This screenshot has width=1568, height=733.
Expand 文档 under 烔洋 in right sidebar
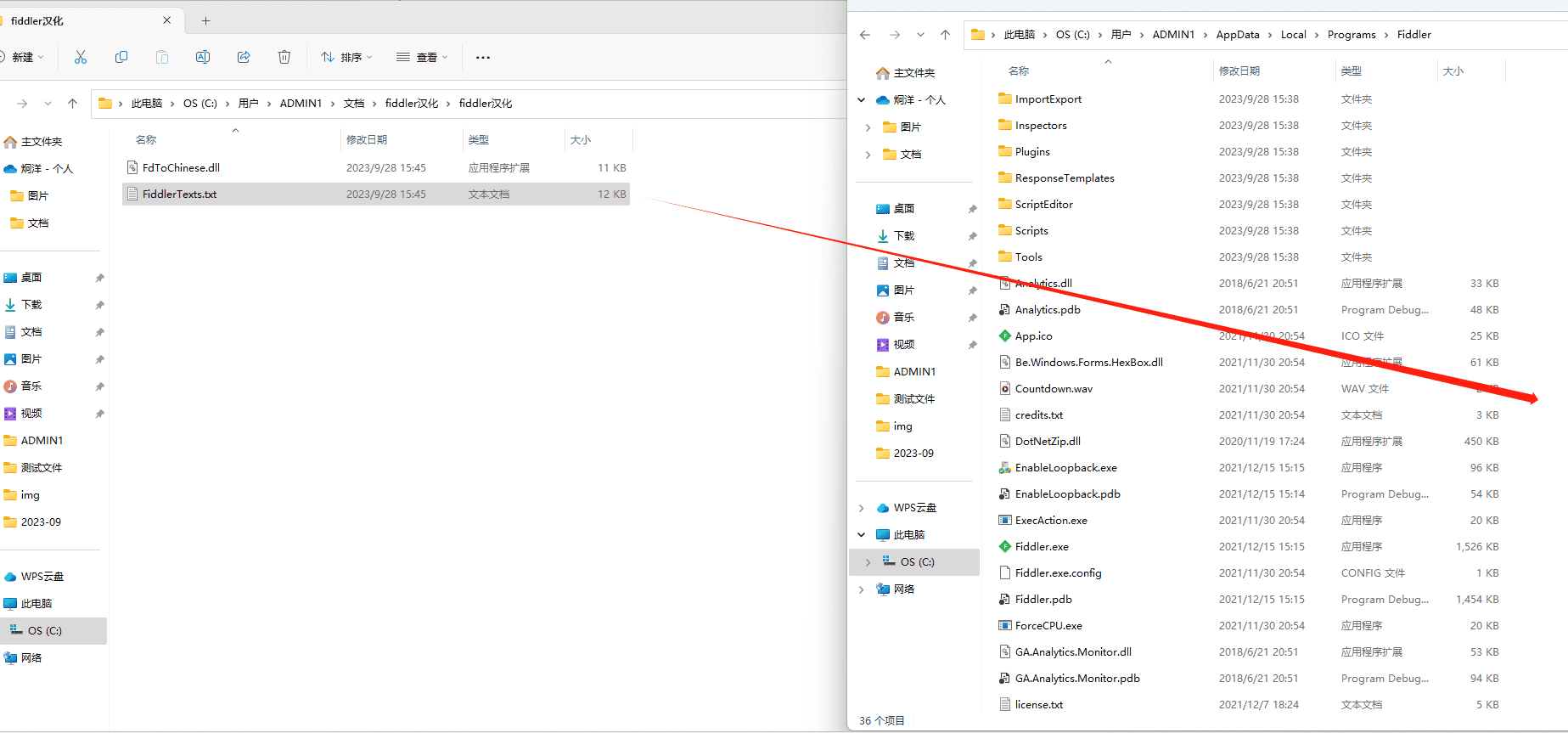pos(868,155)
